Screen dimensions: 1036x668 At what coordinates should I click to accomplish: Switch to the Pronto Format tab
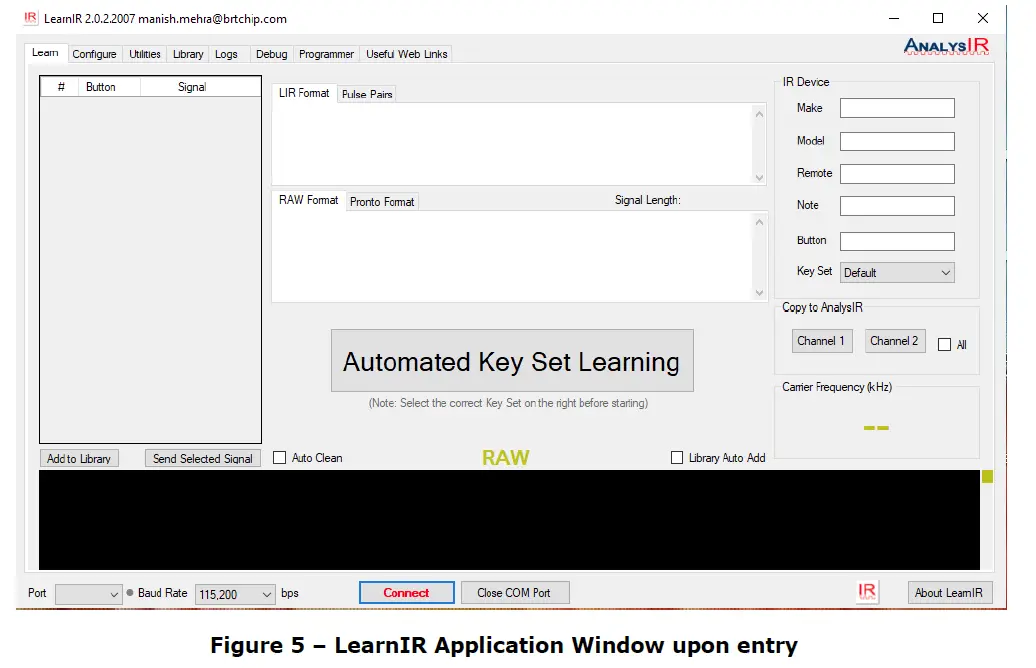pyautogui.click(x=382, y=201)
